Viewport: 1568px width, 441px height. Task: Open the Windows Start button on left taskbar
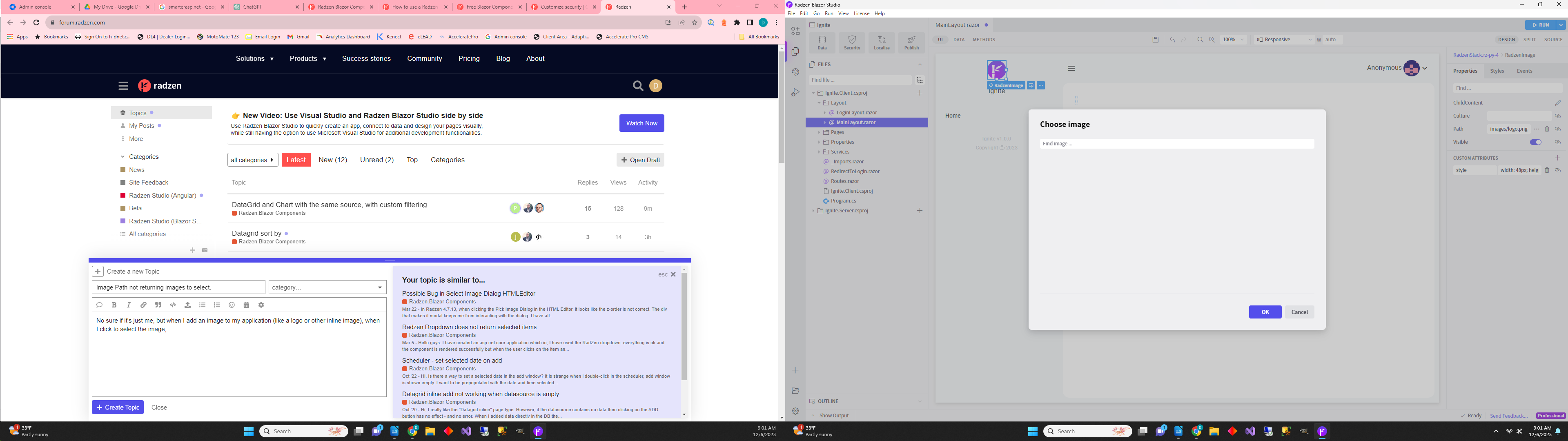[x=248, y=431]
